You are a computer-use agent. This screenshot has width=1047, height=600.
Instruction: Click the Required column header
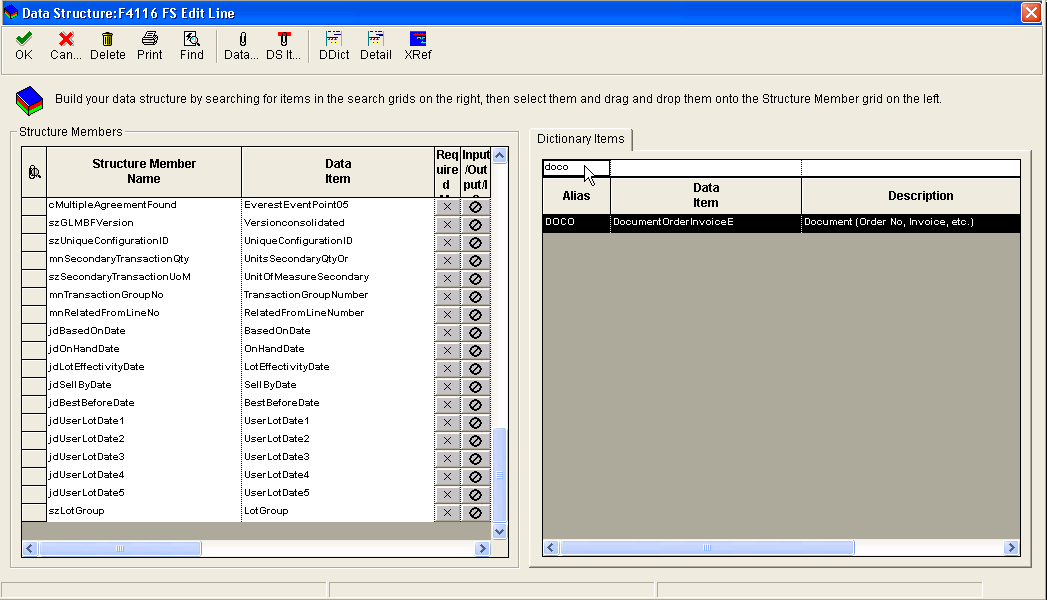point(447,172)
